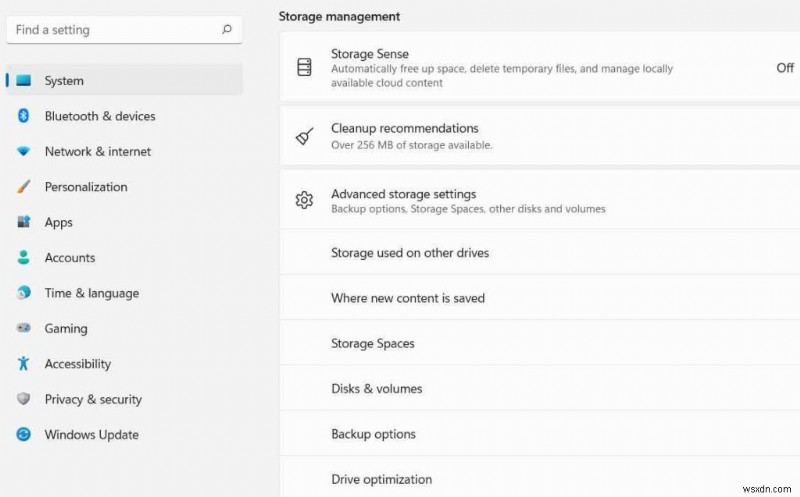
Task: Click the Network & internet wifi icon
Action: (24, 152)
